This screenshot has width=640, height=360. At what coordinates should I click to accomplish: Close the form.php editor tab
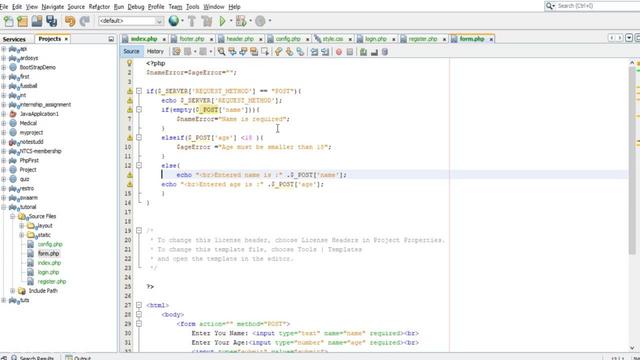click(x=491, y=39)
